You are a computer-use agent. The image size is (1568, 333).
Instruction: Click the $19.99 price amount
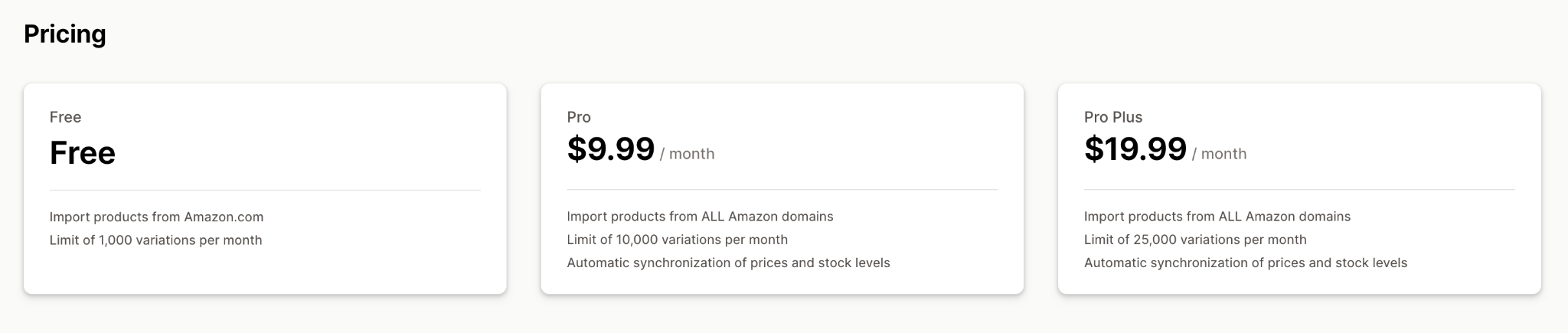click(1135, 149)
